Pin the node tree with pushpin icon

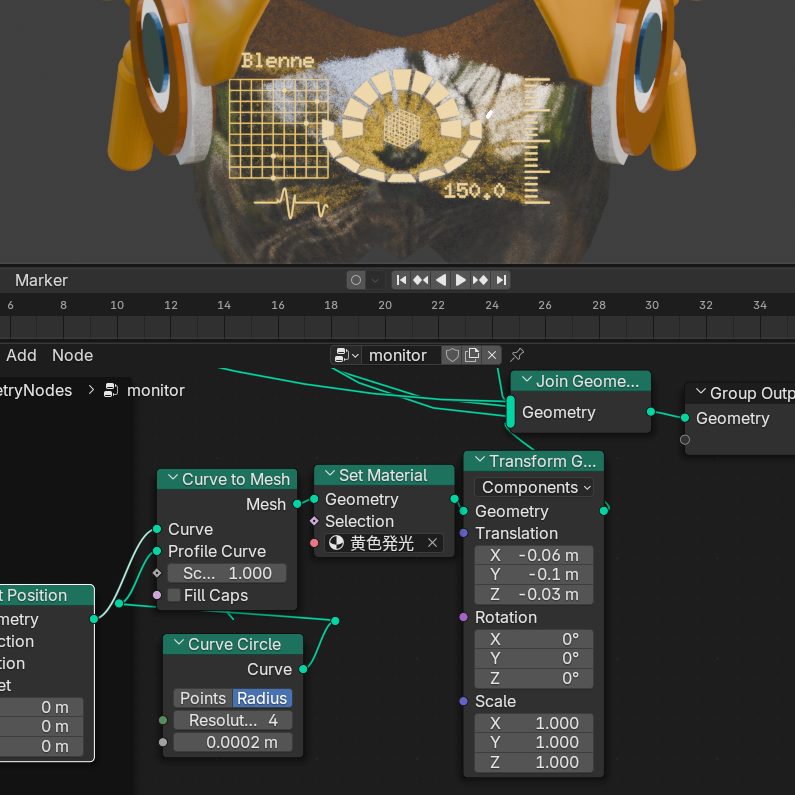click(x=517, y=355)
